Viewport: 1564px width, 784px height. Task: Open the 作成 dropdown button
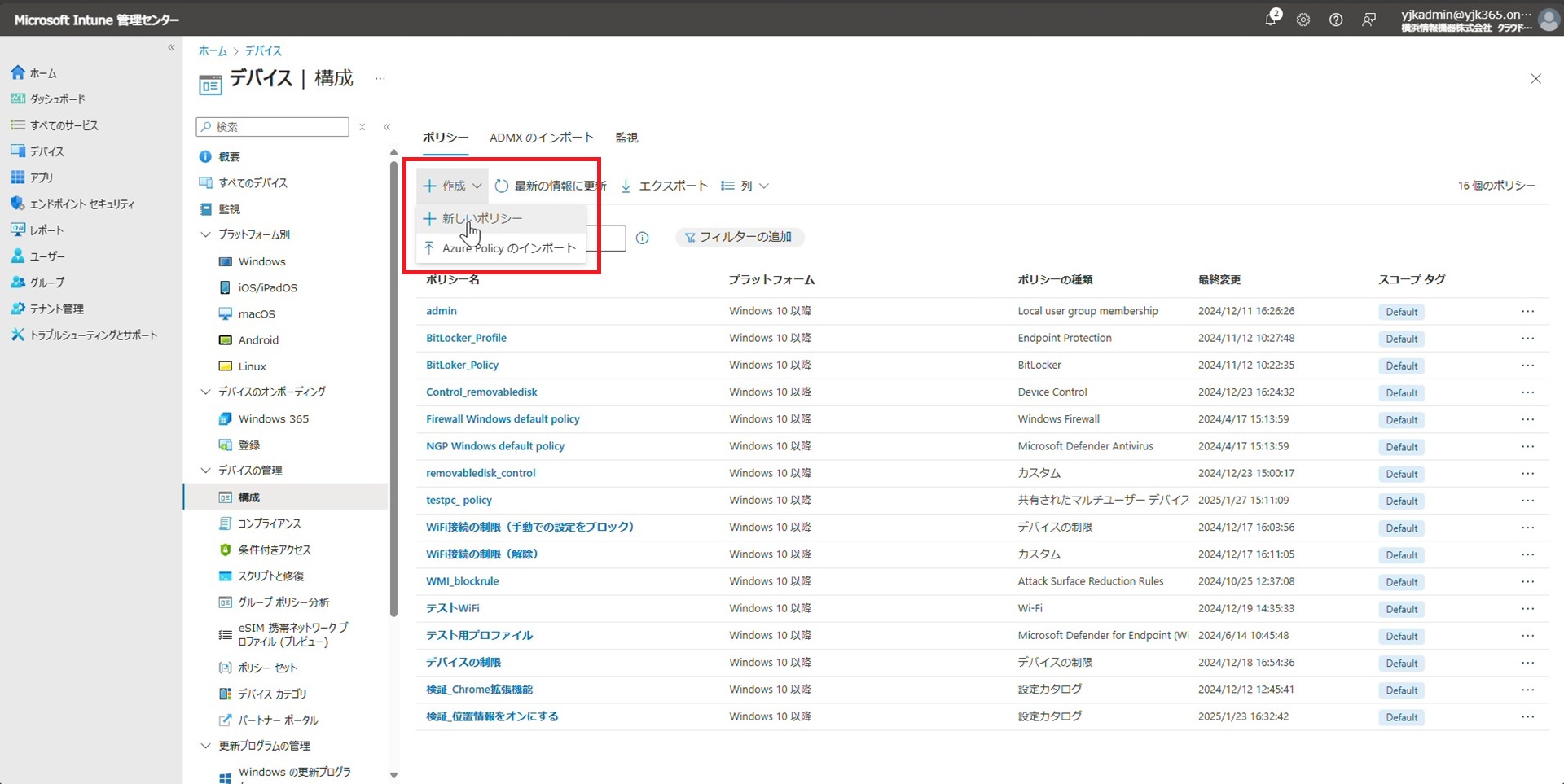452,186
